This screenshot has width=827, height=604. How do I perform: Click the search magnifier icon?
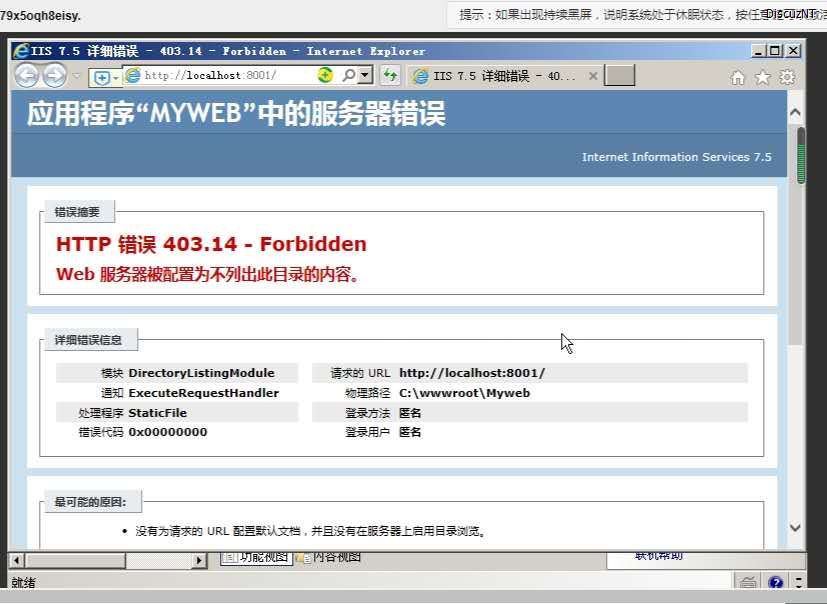point(349,75)
